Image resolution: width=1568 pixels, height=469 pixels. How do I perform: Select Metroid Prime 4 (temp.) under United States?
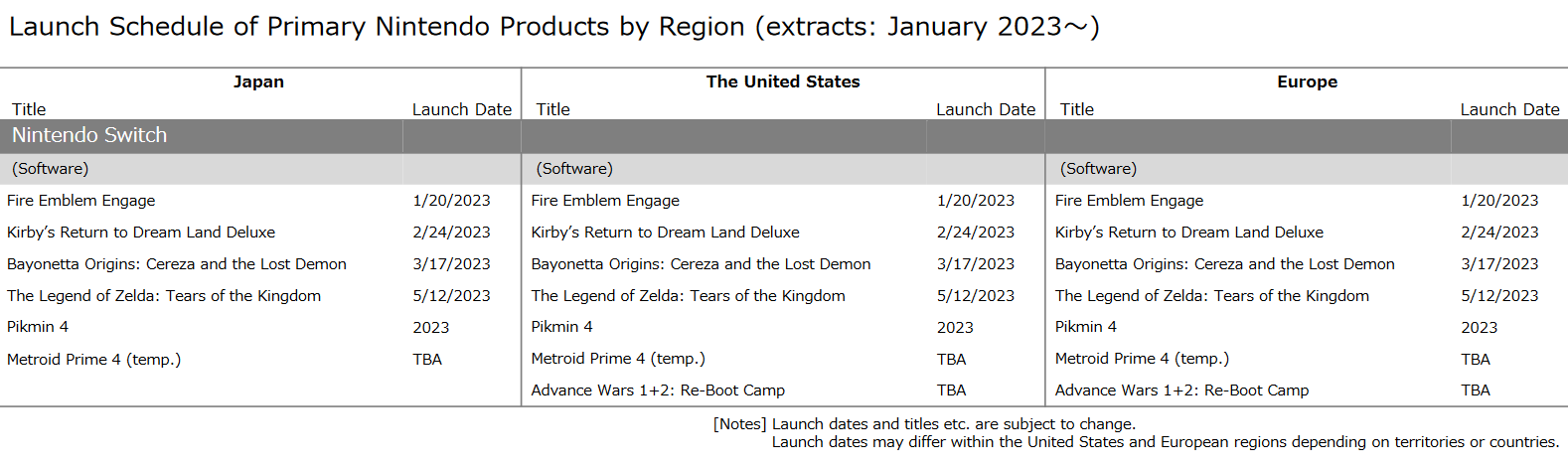618,359
